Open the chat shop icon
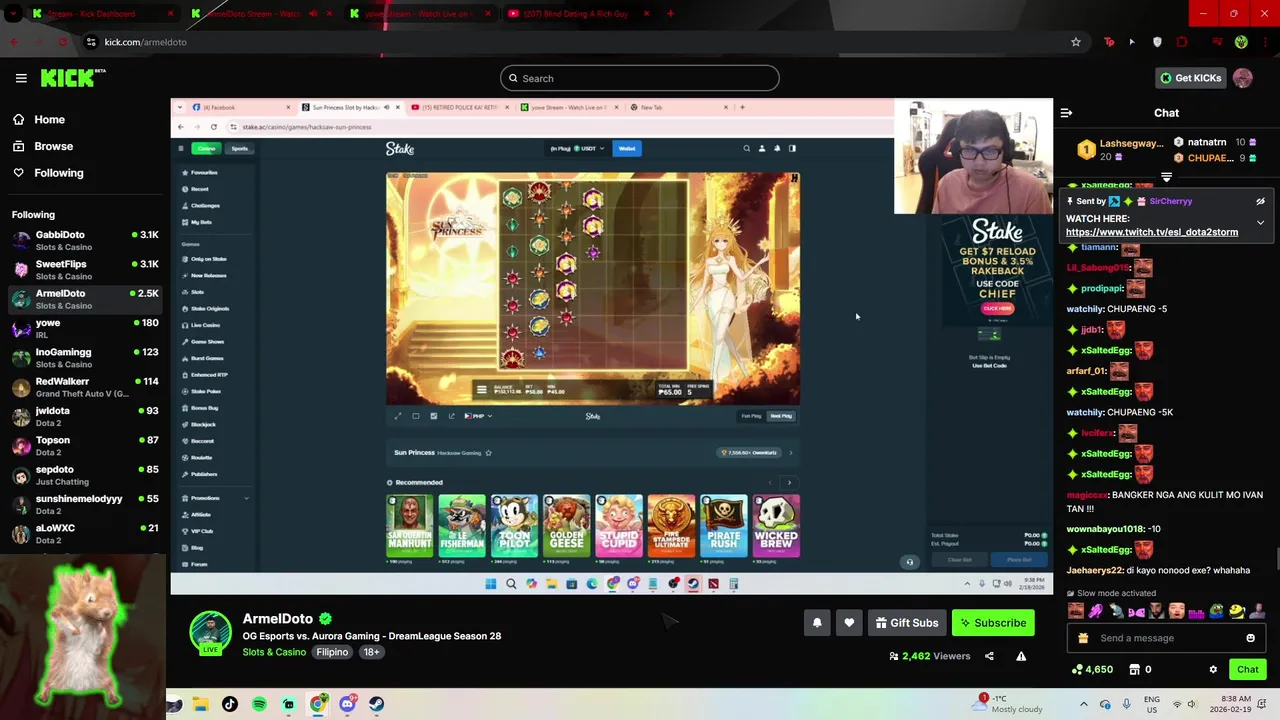Viewport: 1280px width, 720px height. click(1135, 669)
